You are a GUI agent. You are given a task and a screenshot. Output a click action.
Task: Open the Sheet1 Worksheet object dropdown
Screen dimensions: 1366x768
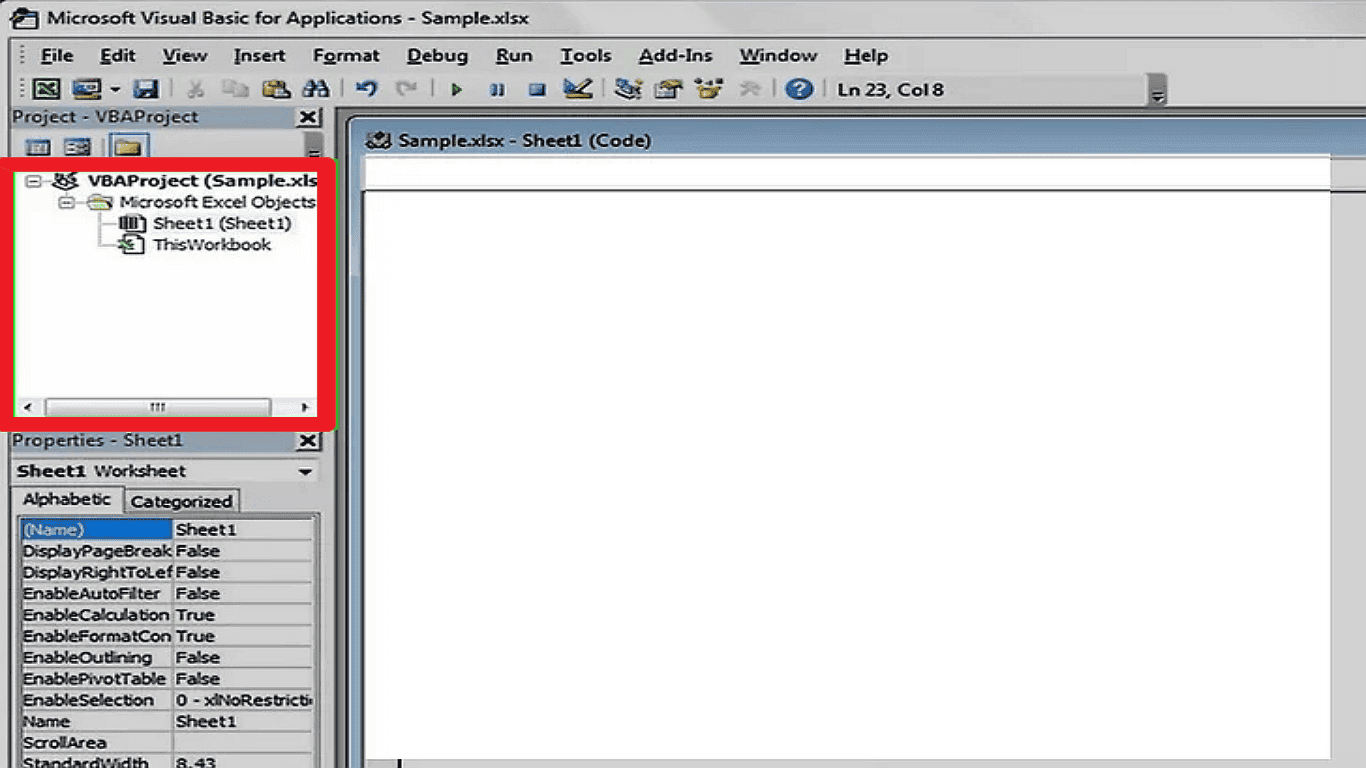tap(305, 471)
